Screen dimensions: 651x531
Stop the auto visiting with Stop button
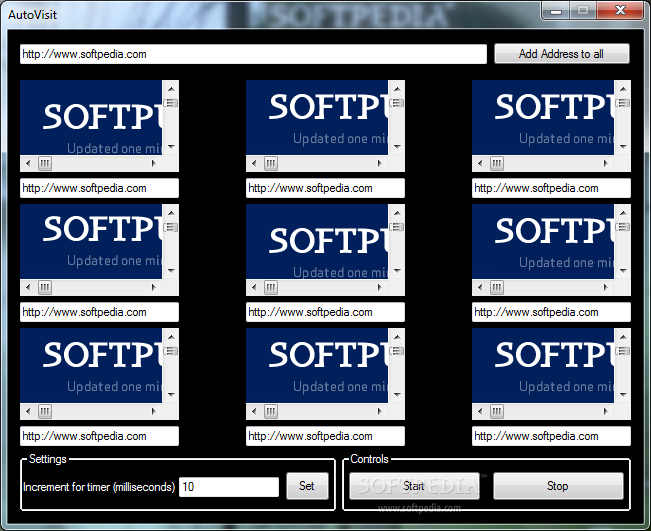pyautogui.click(x=558, y=486)
